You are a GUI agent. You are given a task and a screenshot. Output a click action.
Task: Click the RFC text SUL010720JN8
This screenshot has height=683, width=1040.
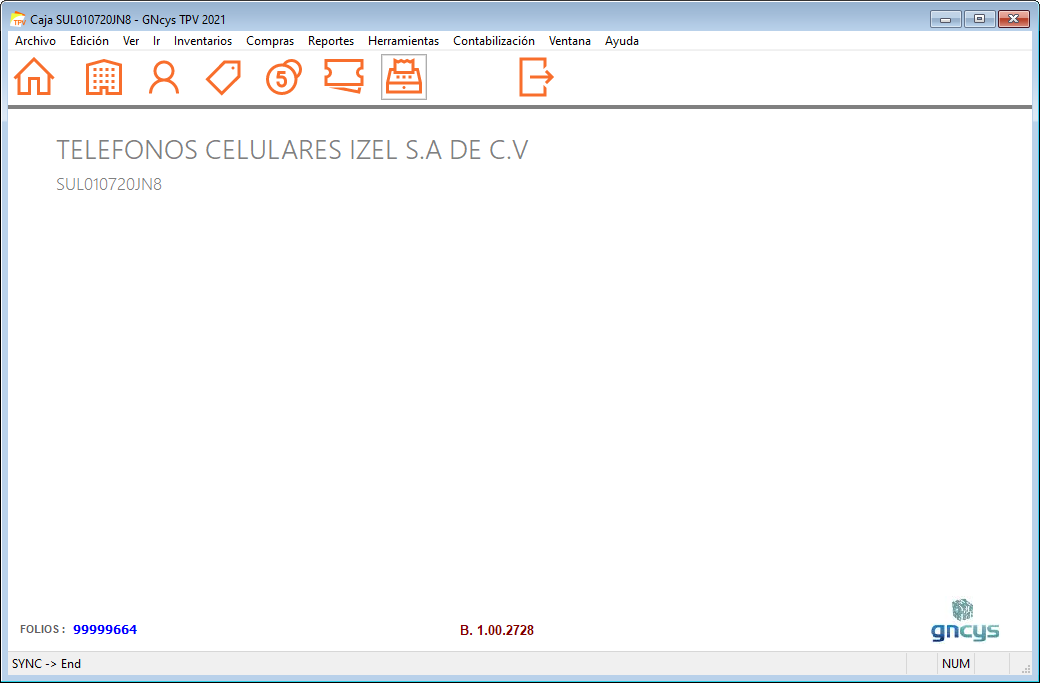pyautogui.click(x=109, y=184)
